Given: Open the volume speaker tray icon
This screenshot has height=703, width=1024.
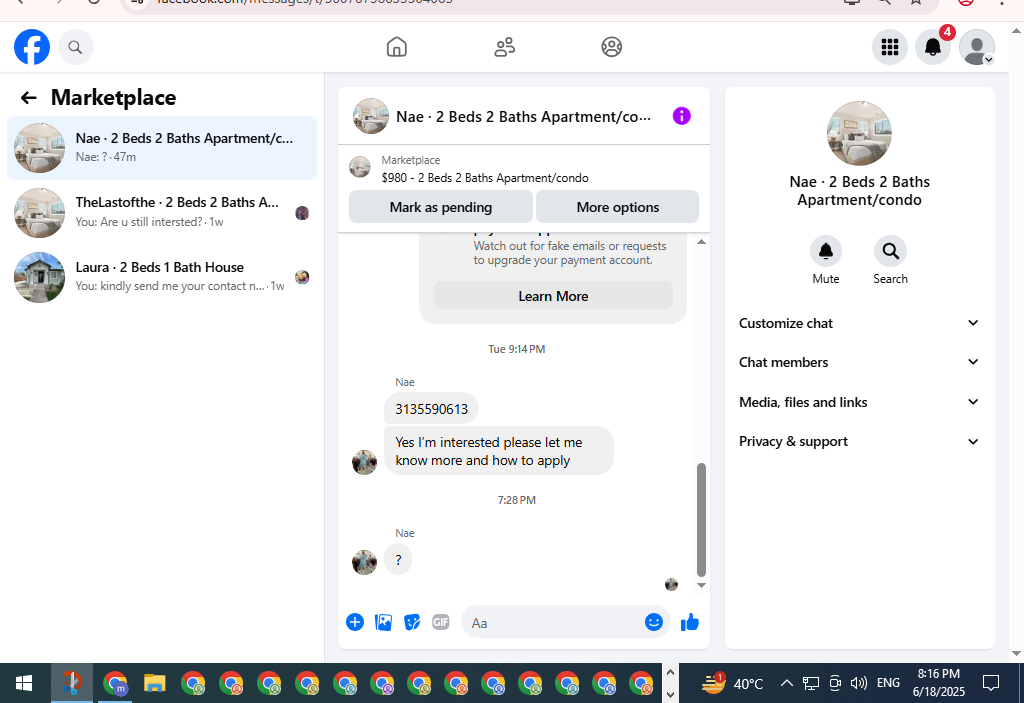Looking at the screenshot, I should 859,683.
